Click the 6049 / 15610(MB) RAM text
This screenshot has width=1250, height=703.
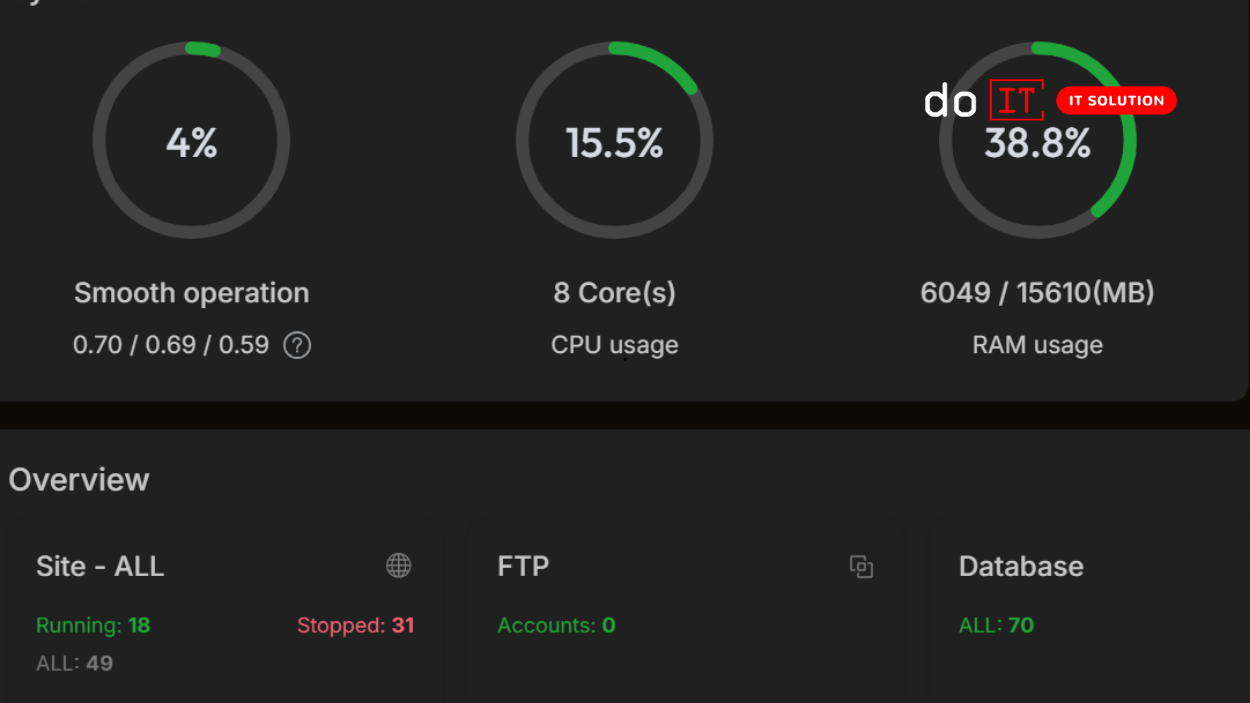tap(1038, 292)
